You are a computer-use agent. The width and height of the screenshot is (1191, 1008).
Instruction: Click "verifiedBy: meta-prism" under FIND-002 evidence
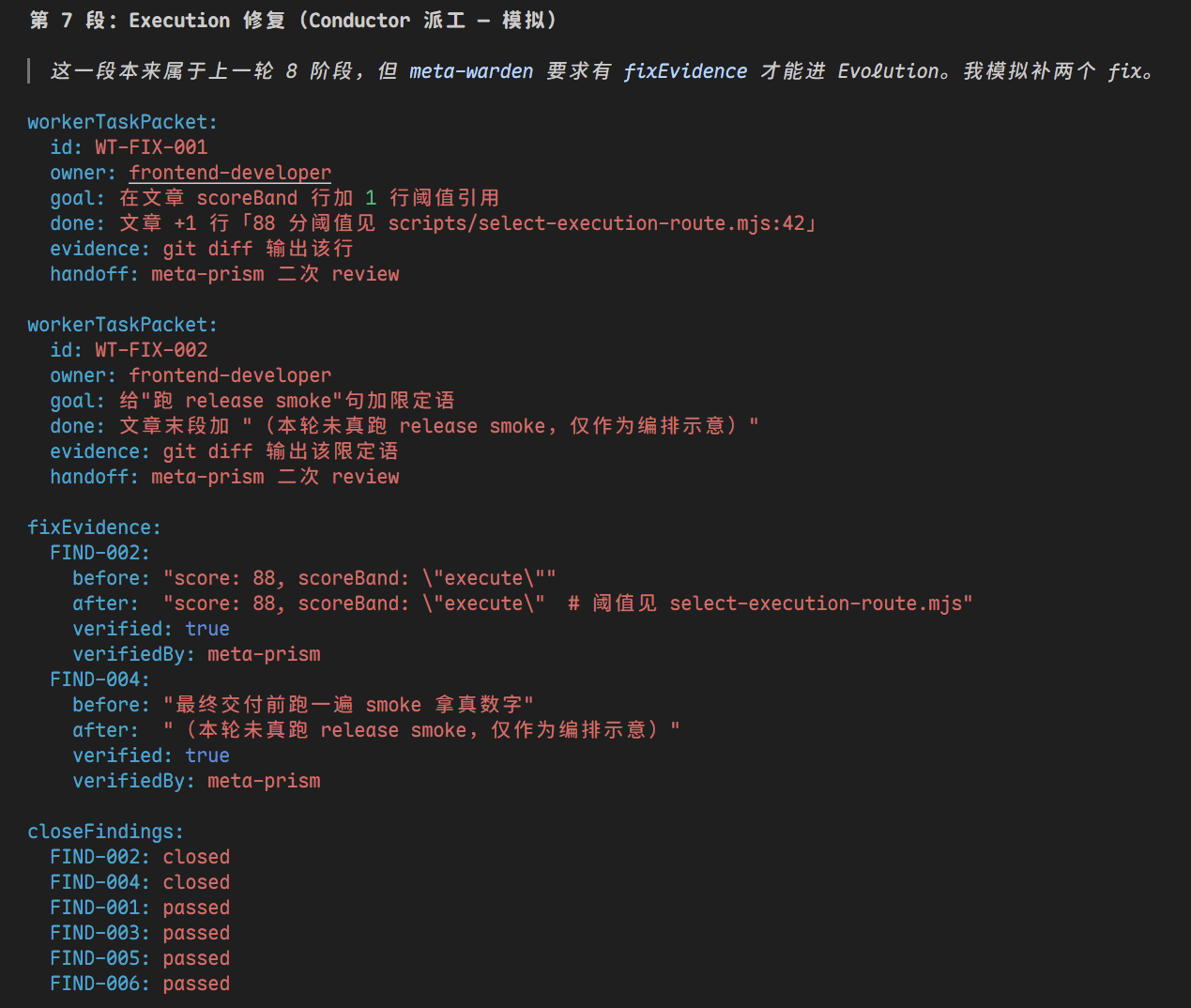[x=196, y=654]
